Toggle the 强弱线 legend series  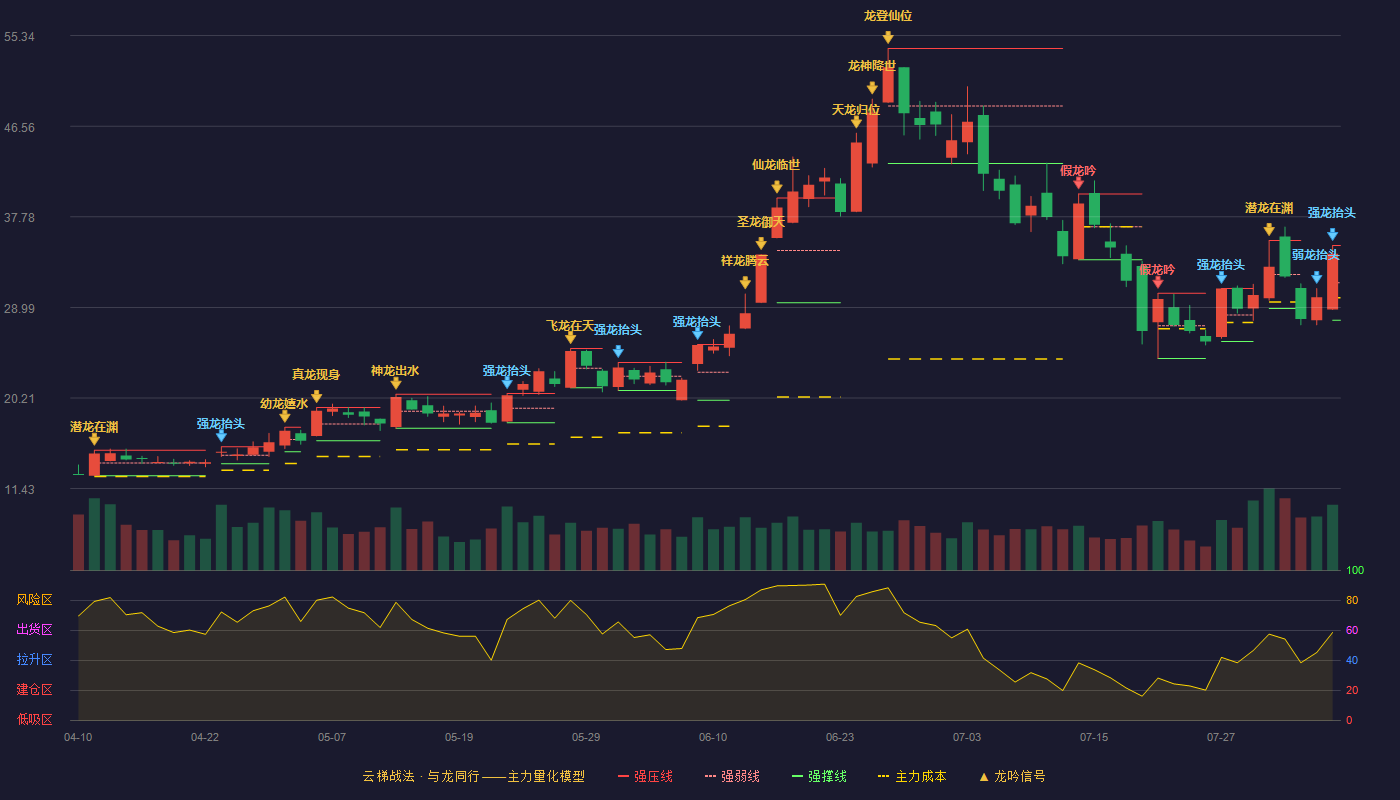pos(732,776)
